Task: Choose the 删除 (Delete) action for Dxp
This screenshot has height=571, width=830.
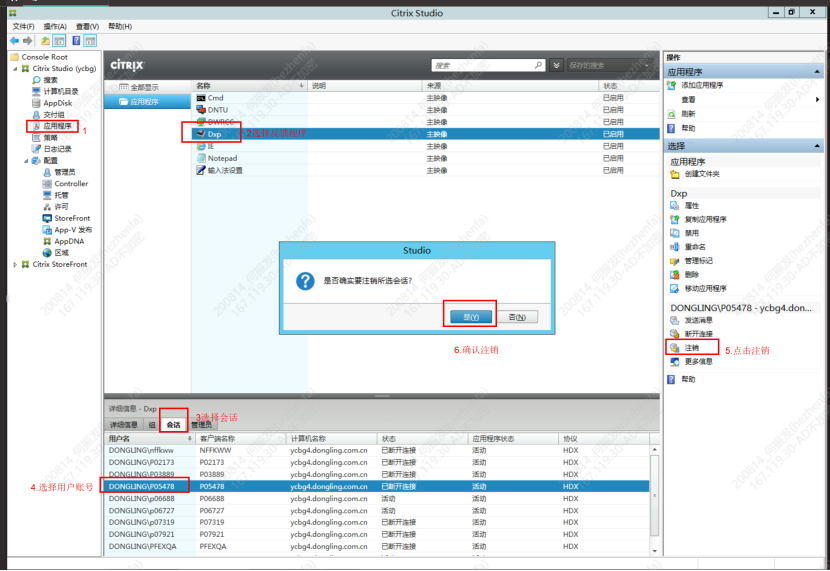Action: [691, 274]
